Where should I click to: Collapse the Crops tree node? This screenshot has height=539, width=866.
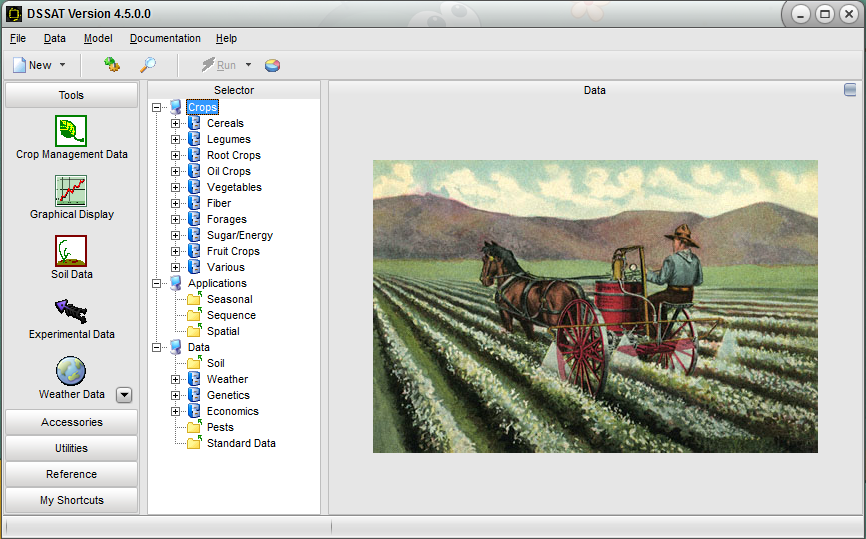156,107
